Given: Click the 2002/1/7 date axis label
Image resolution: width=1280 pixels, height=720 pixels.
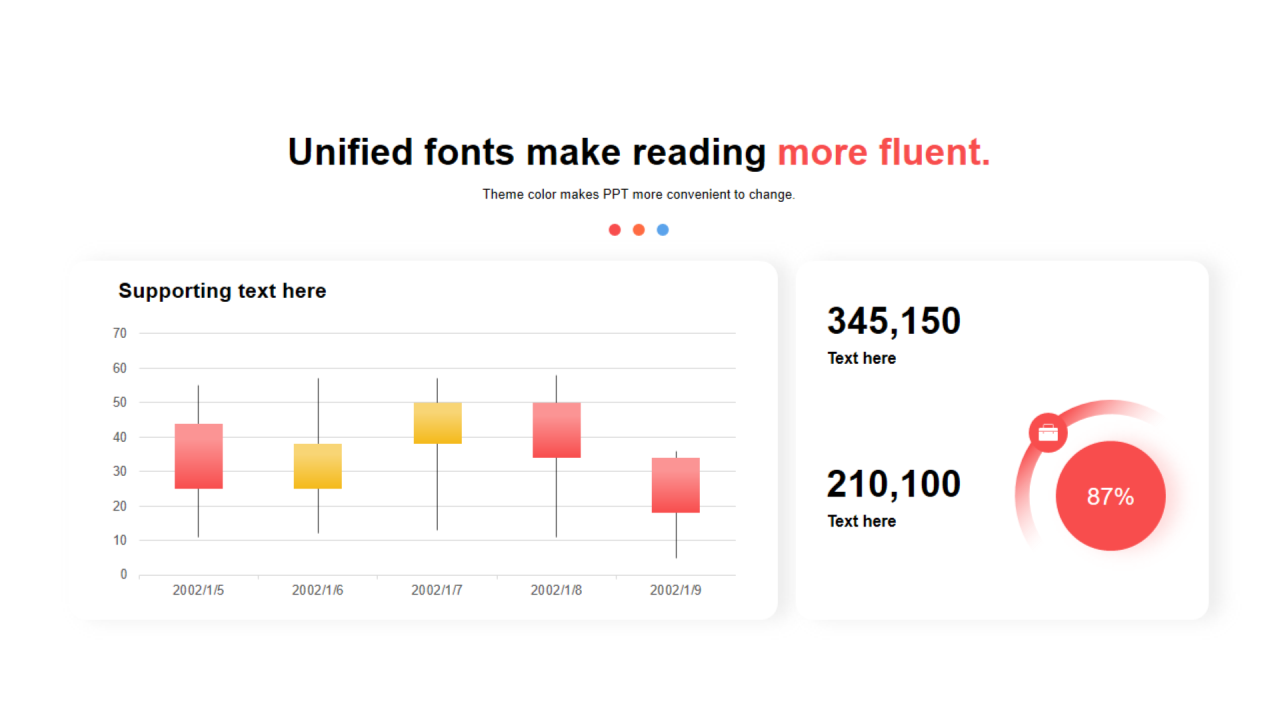Looking at the screenshot, I should point(437,590).
